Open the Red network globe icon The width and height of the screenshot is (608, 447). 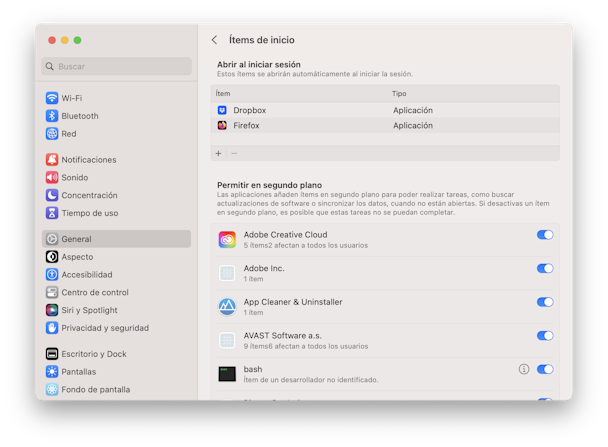pyautogui.click(x=52, y=134)
